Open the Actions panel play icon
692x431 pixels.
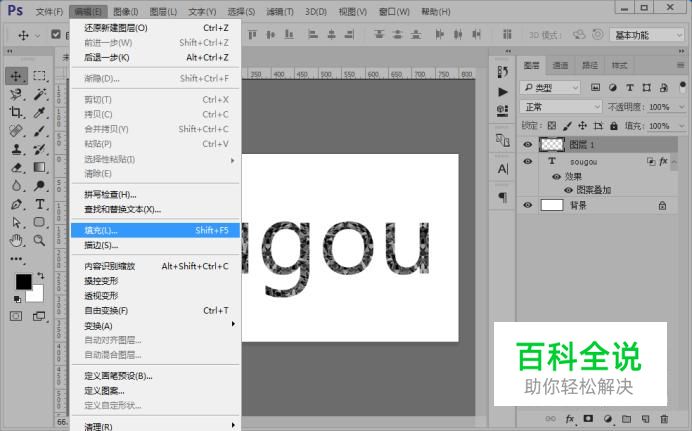[503, 92]
